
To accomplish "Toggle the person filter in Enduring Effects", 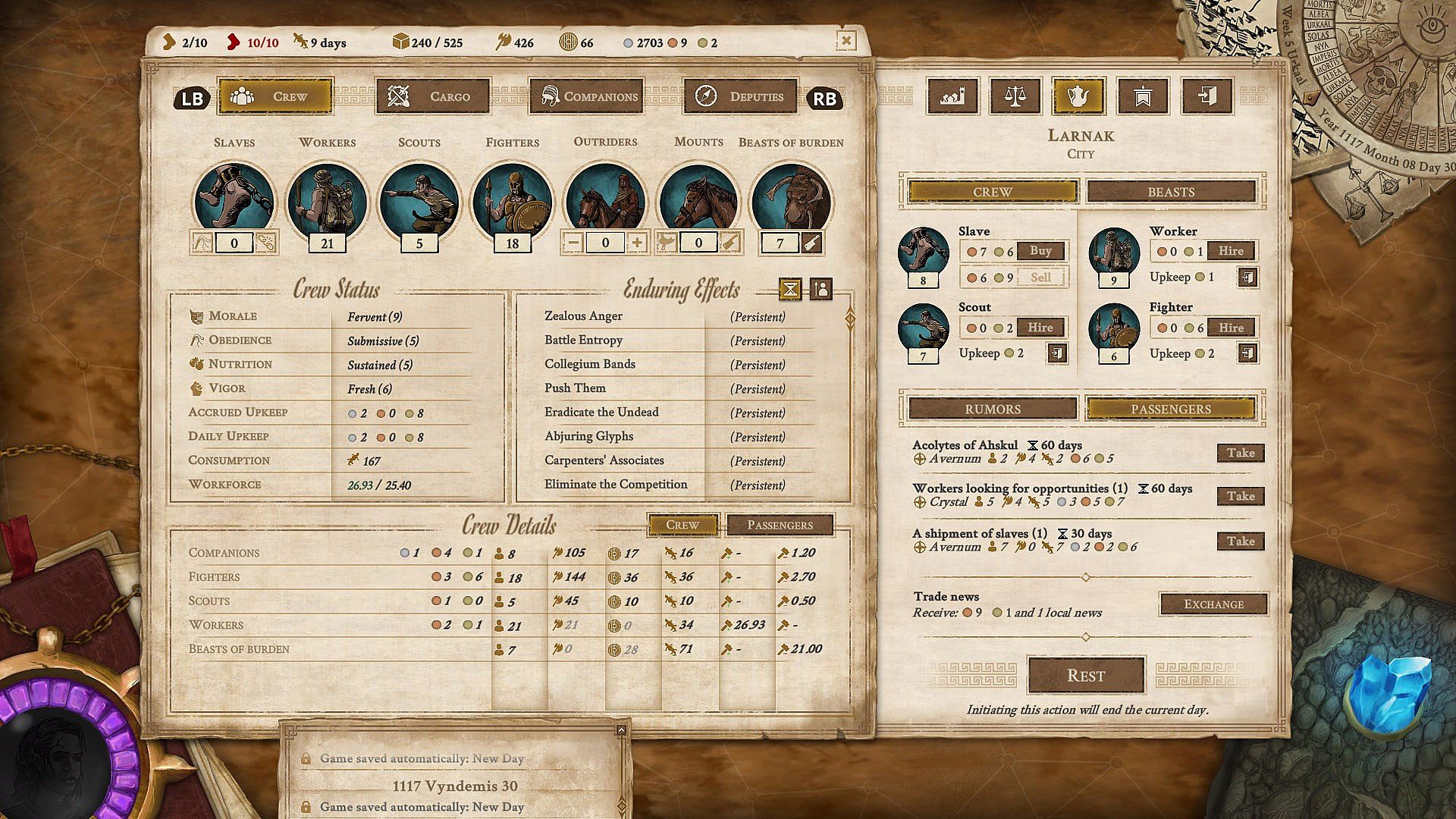I will click(x=821, y=289).
